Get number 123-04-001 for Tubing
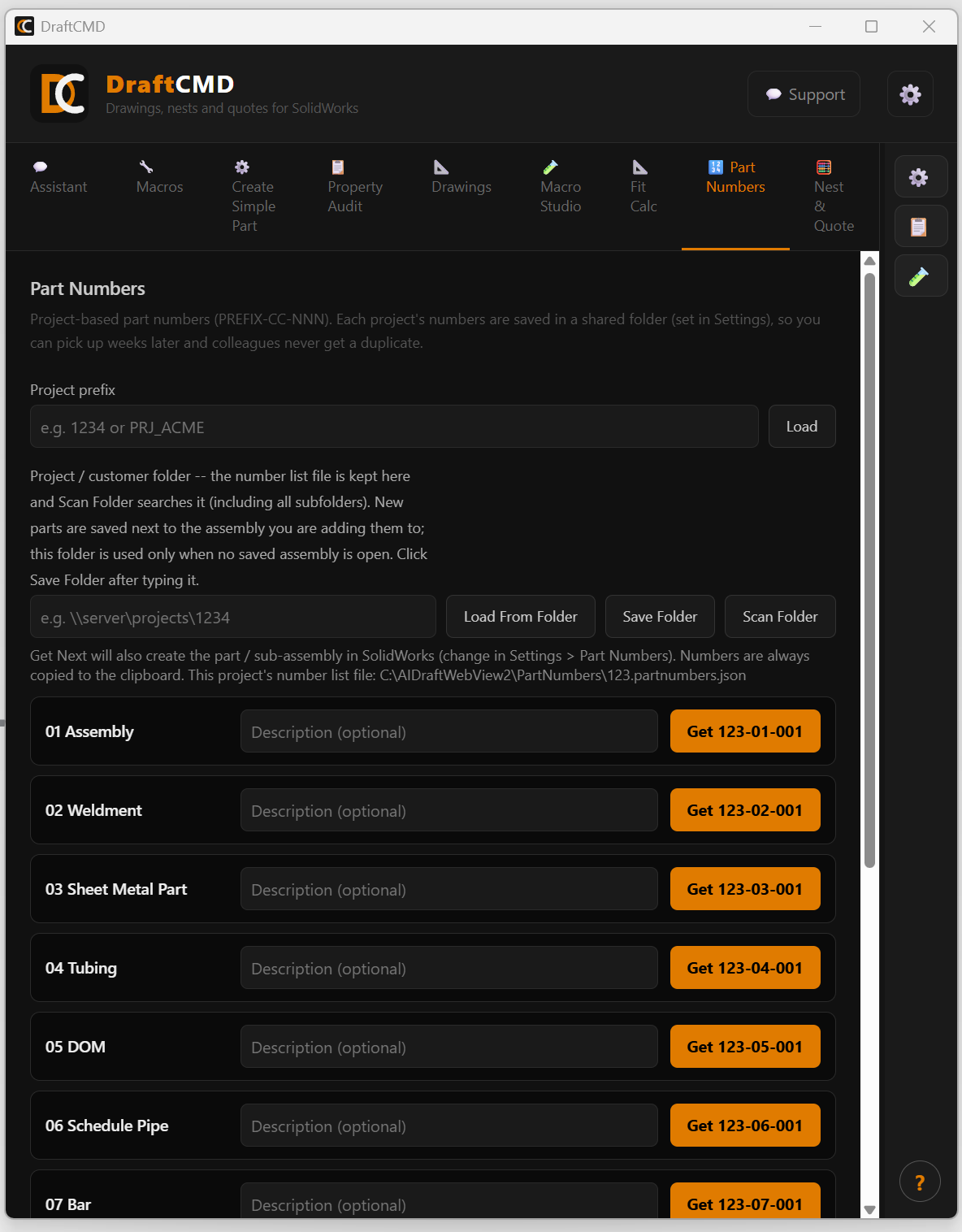 (745, 968)
